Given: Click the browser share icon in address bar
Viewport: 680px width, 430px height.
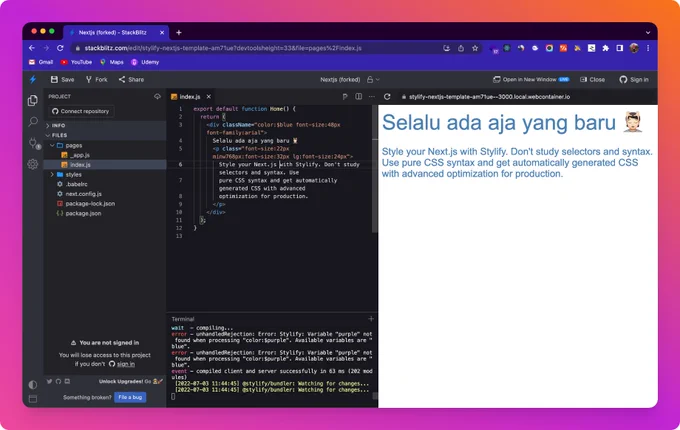Looking at the screenshot, I should pos(461,48).
